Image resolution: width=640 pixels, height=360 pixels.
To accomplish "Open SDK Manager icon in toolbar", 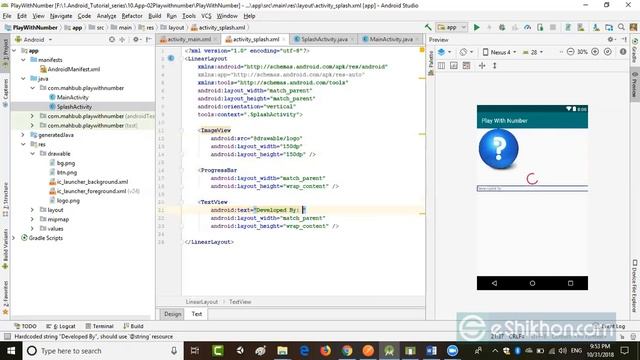I will (596, 27).
